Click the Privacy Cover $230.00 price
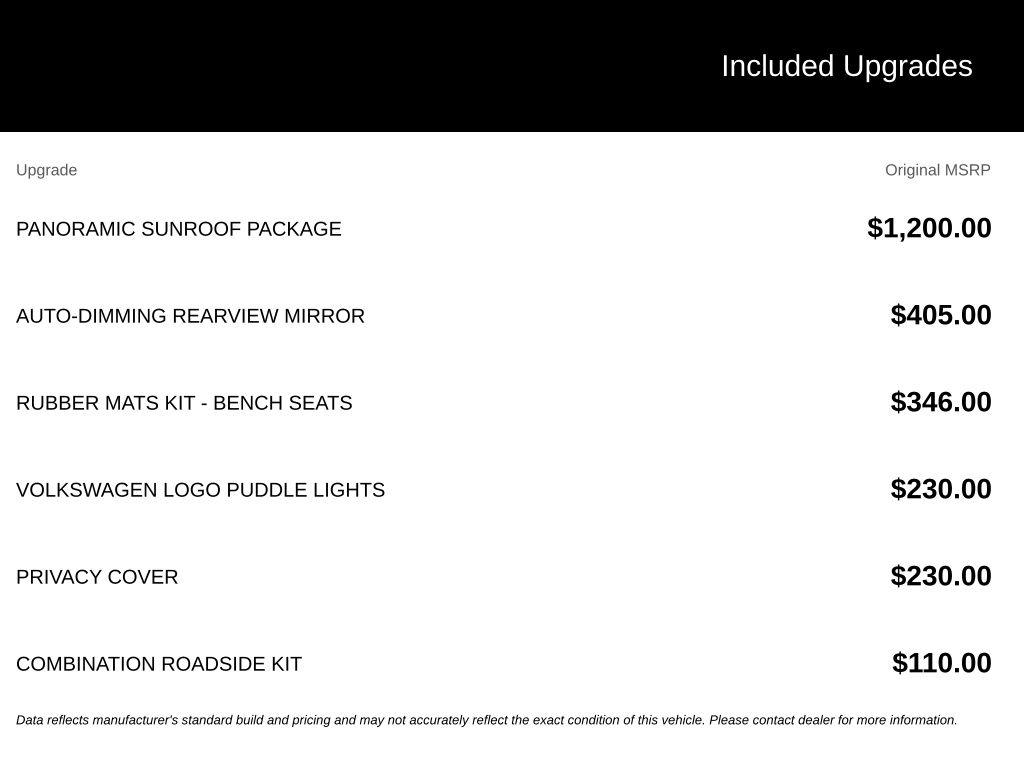The image size is (1024, 768). click(940, 575)
